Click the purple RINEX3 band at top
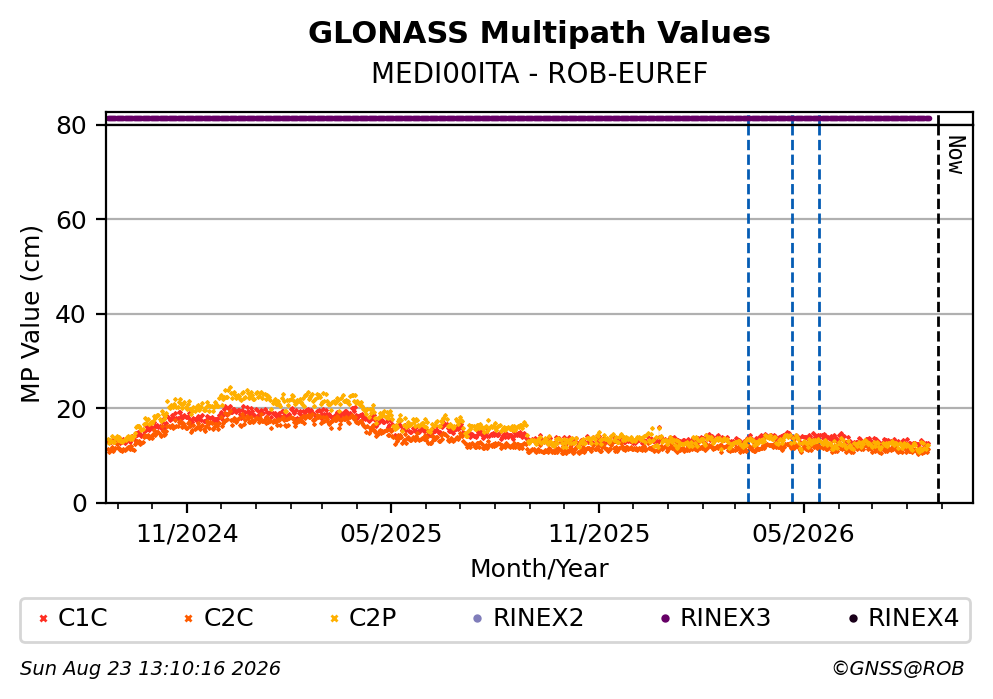Screen dimensions: 993x699 click(x=518, y=118)
